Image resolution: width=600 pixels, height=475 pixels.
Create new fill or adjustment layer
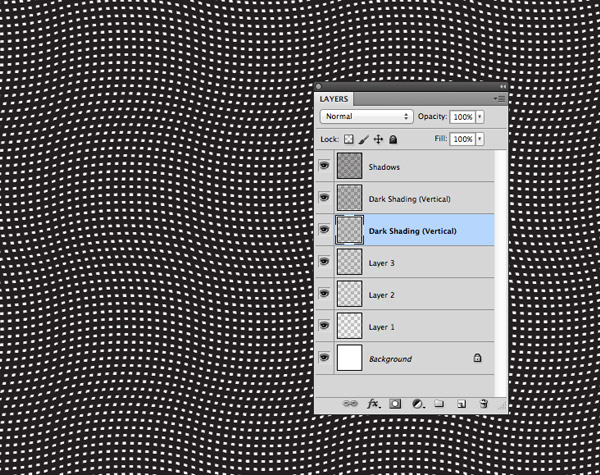point(417,404)
